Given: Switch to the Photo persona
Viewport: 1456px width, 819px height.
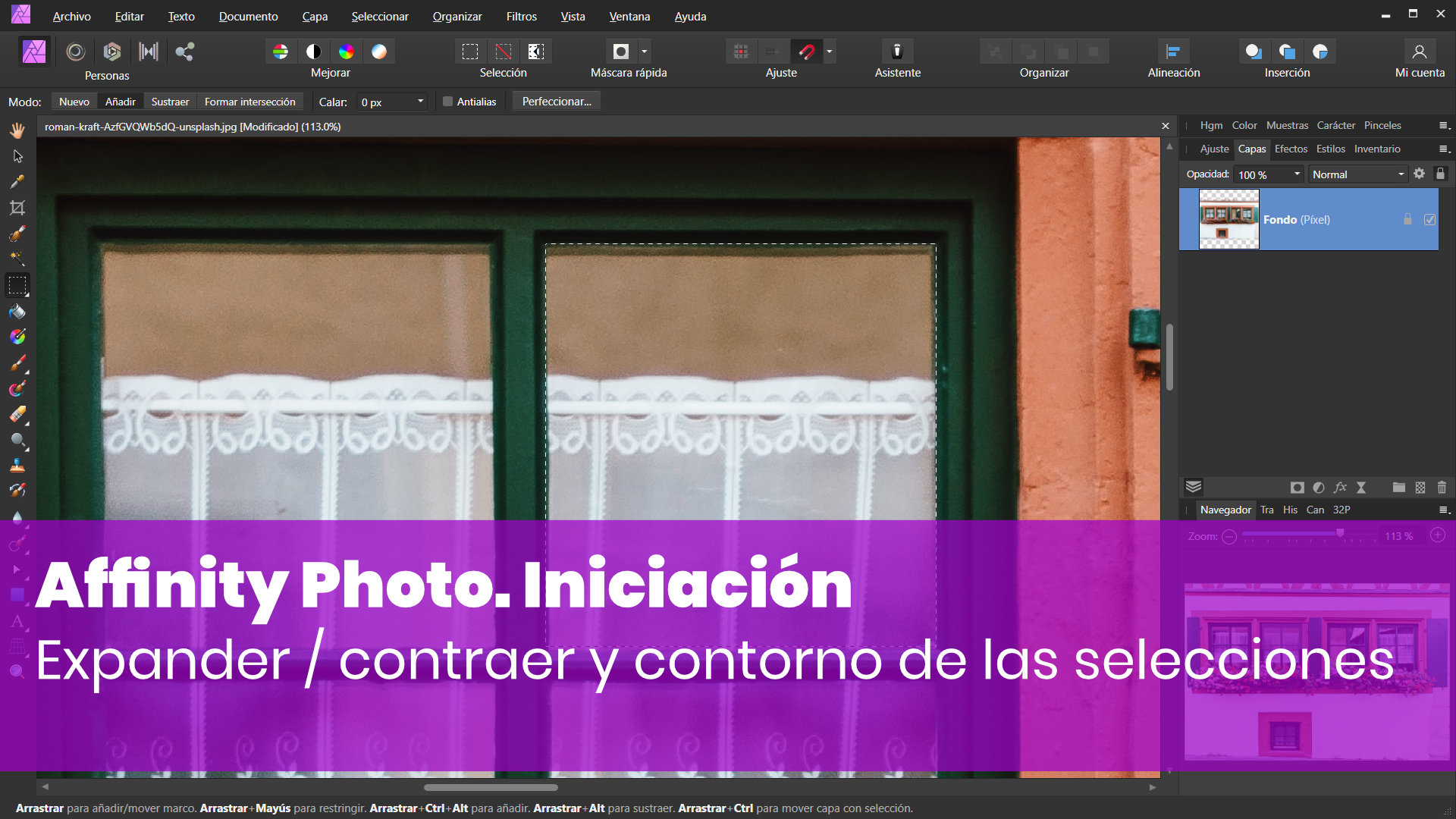Looking at the screenshot, I should coord(34,52).
